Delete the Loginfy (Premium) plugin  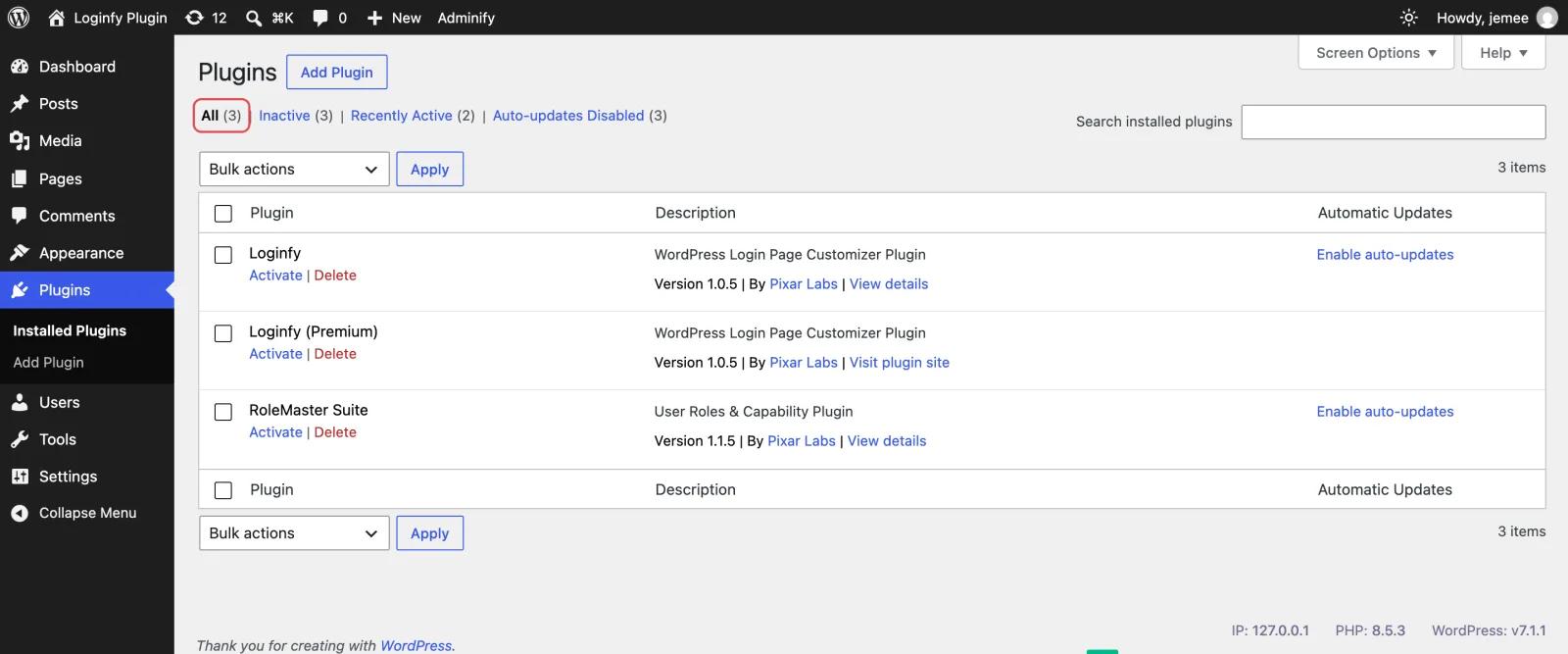[335, 354]
